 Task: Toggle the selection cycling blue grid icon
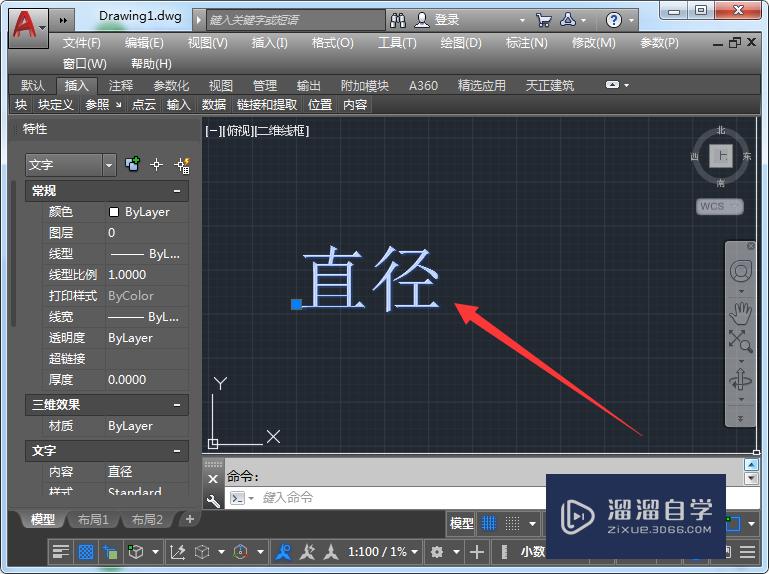(x=86, y=552)
